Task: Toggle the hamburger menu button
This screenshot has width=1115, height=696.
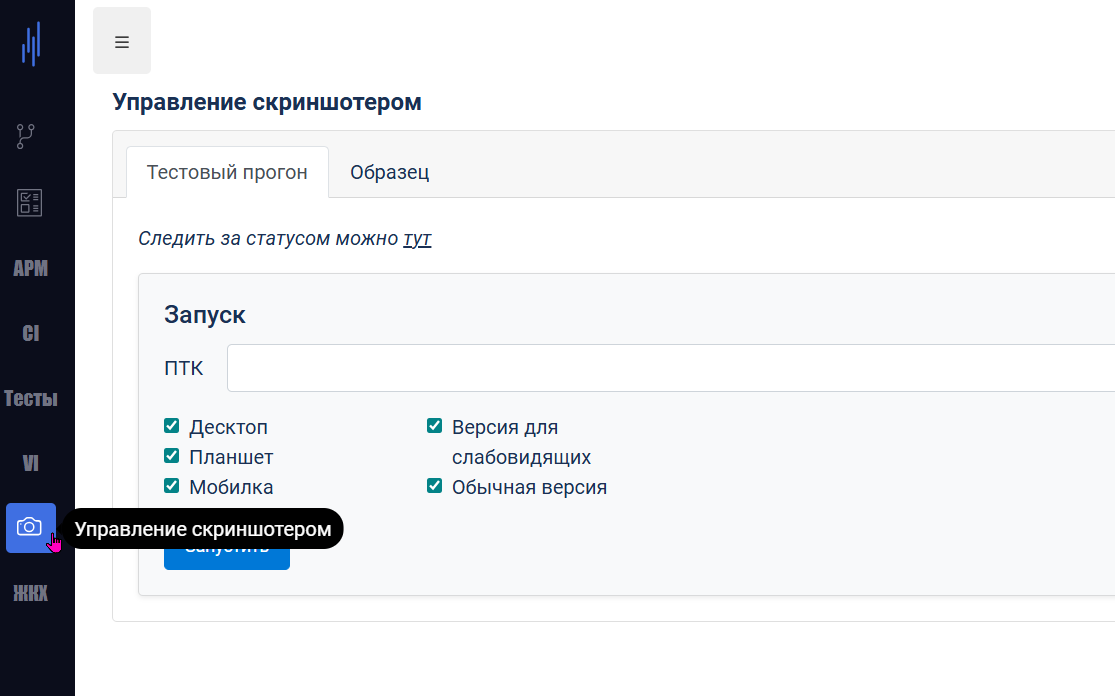Action: pyautogui.click(x=122, y=41)
